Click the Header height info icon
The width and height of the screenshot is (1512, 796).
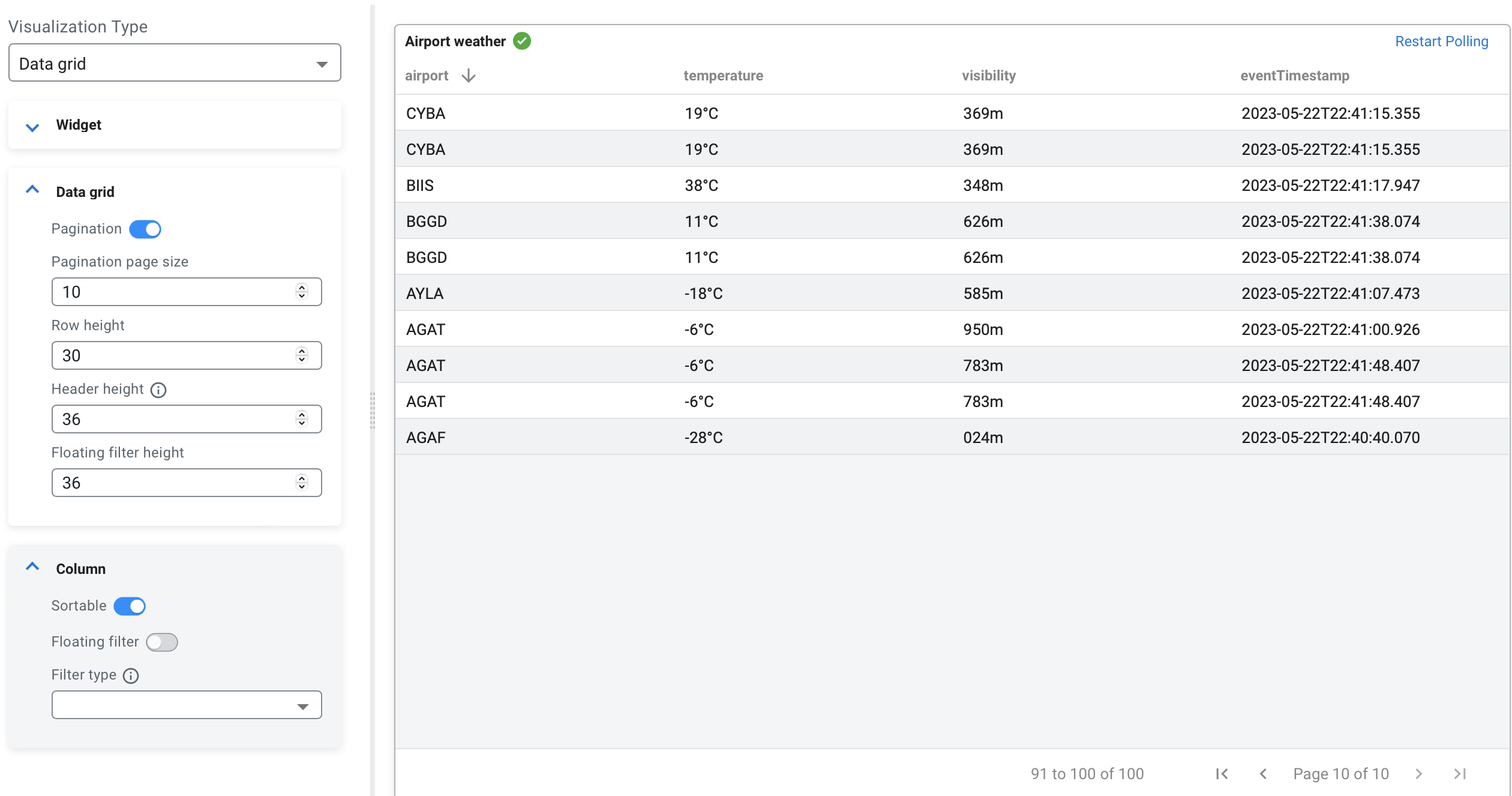pyautogui.click(x=158, y=390)
